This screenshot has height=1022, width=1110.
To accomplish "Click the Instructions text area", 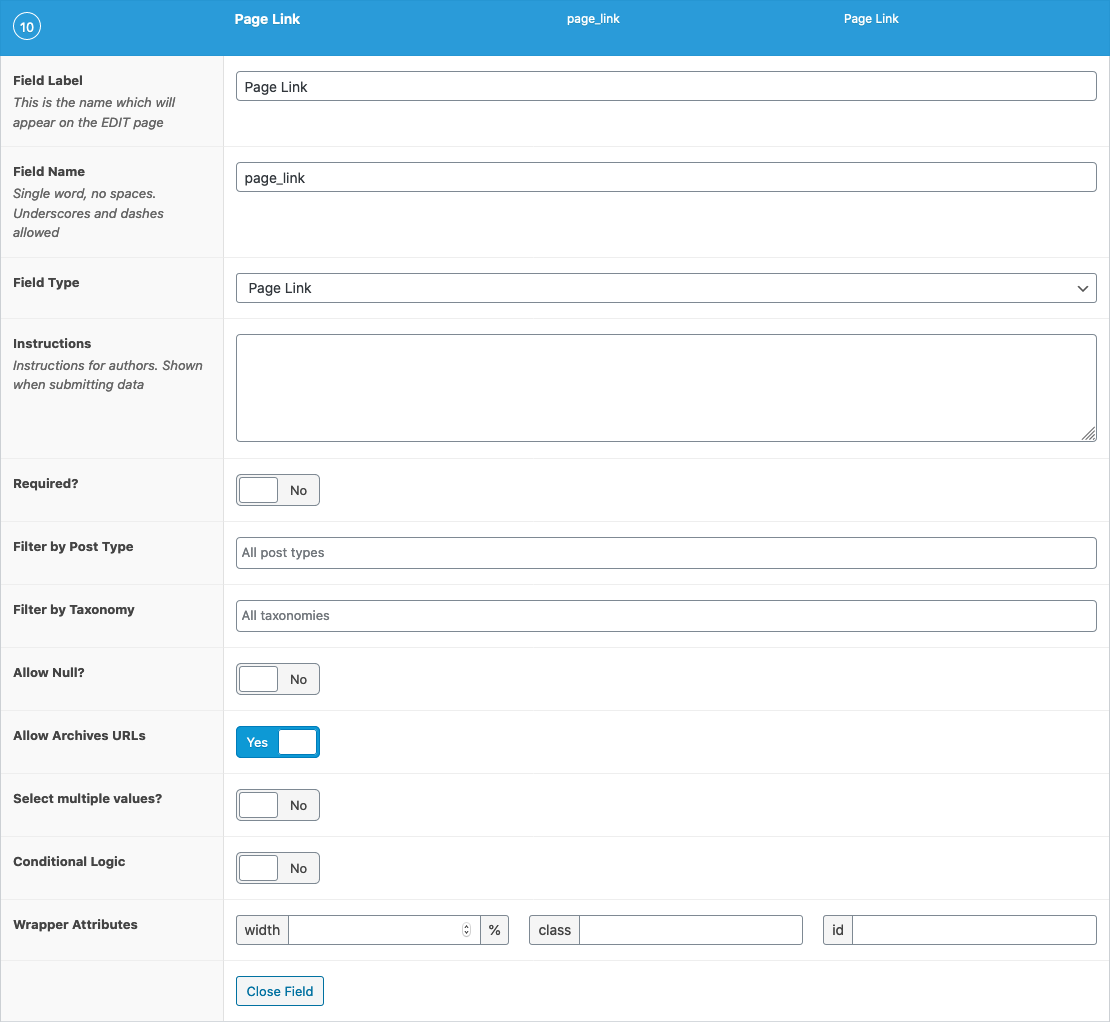I will point(665,388).
